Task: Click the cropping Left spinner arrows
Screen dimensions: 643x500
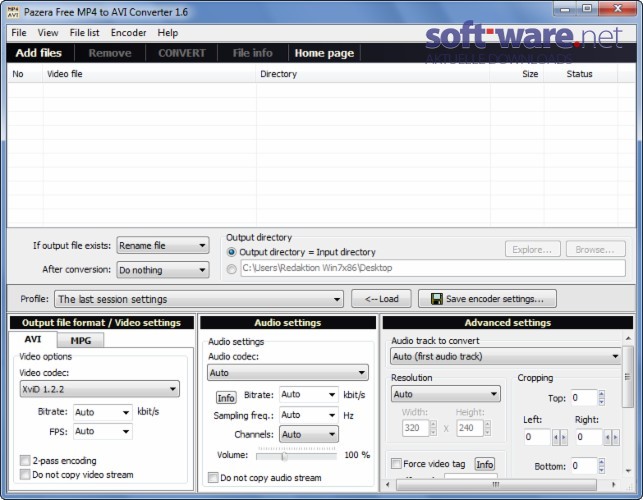Action: pyautogui.click(x=560, y=437)
